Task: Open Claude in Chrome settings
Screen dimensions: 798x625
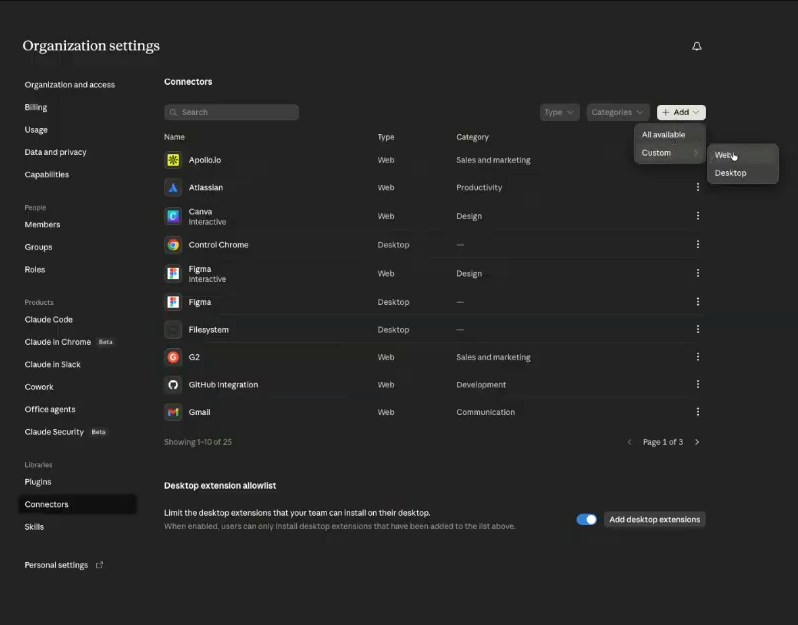Action: click(58, 342)
